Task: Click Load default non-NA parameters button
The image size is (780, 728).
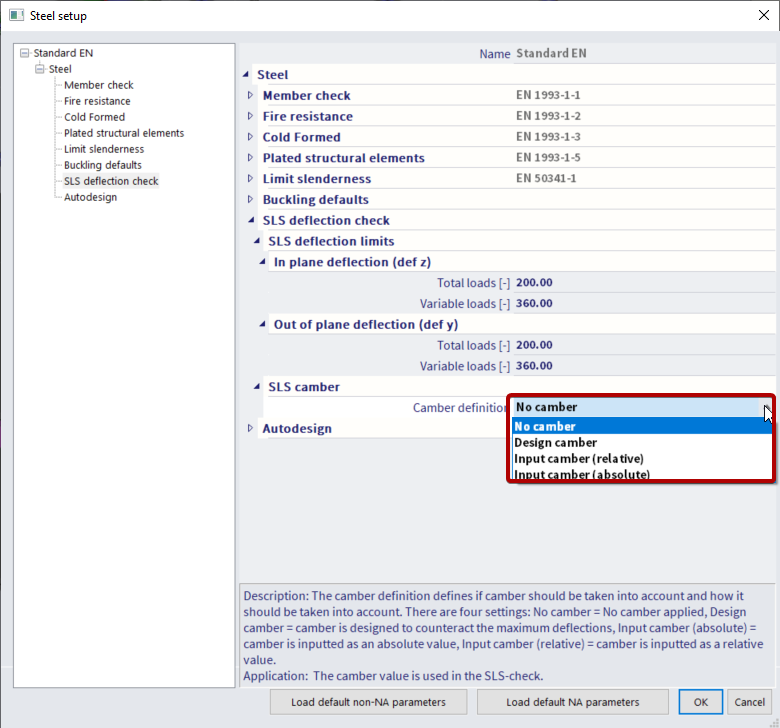Action: pyautogui.click(x=367, y=702)
